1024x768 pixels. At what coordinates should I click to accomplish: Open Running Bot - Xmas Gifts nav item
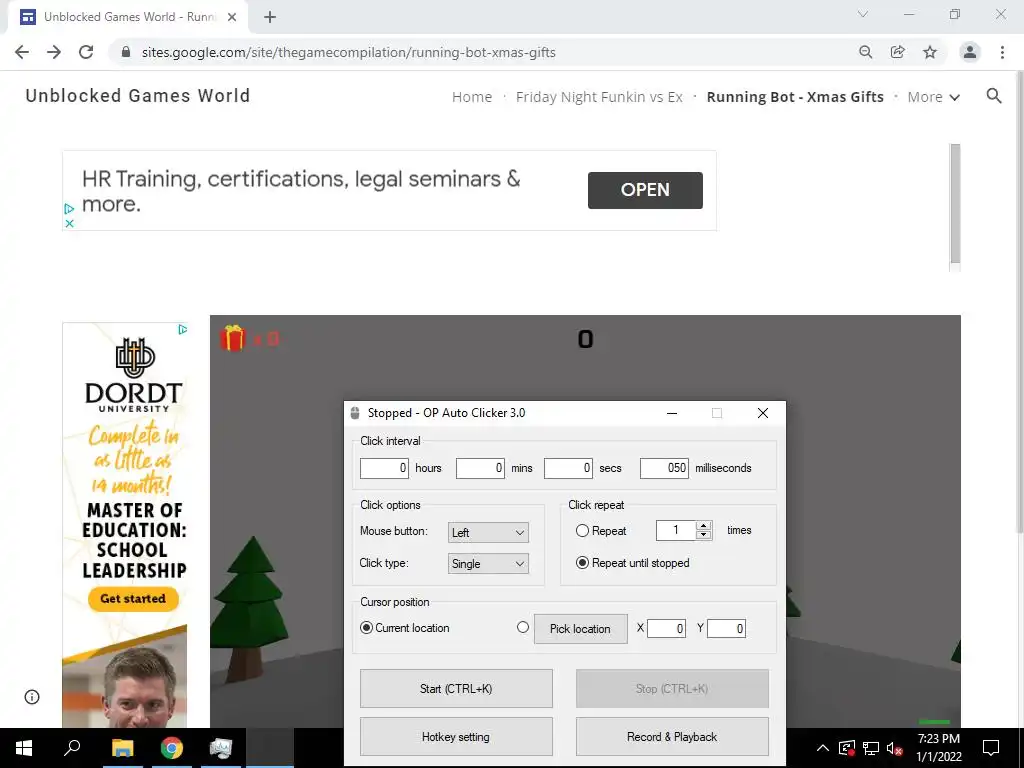(x=795, y=97)
